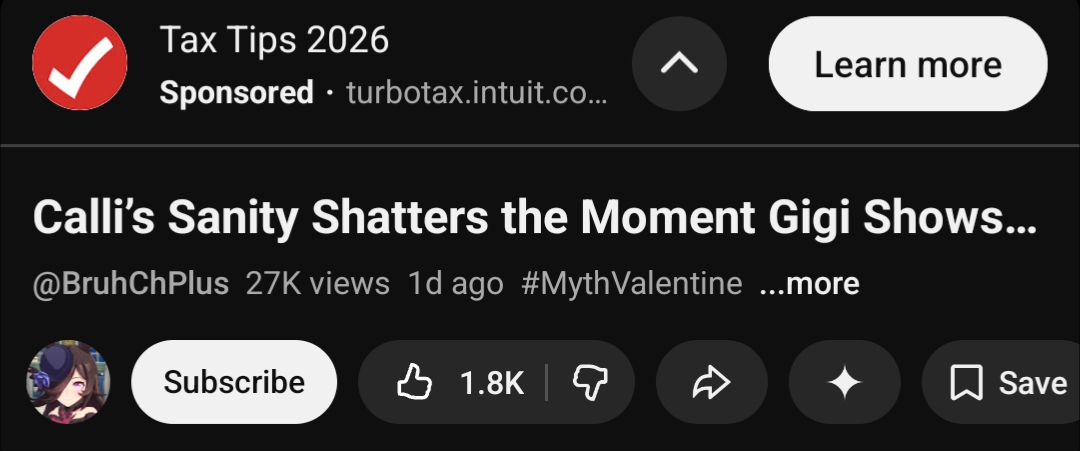Open the sparkle Ask AI button
This screenshot has width=1080, height=451.
point(845,382)
